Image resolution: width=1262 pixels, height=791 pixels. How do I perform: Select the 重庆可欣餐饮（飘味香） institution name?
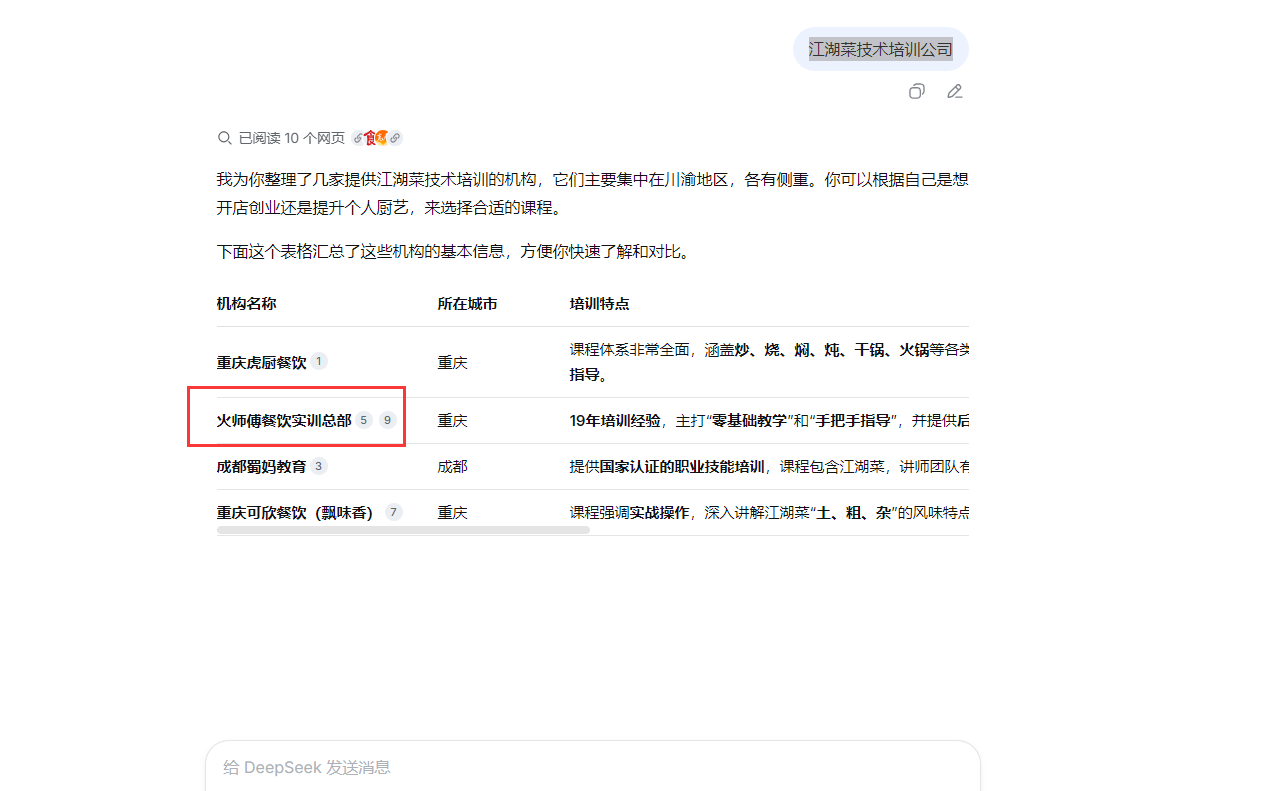[295, 513]
